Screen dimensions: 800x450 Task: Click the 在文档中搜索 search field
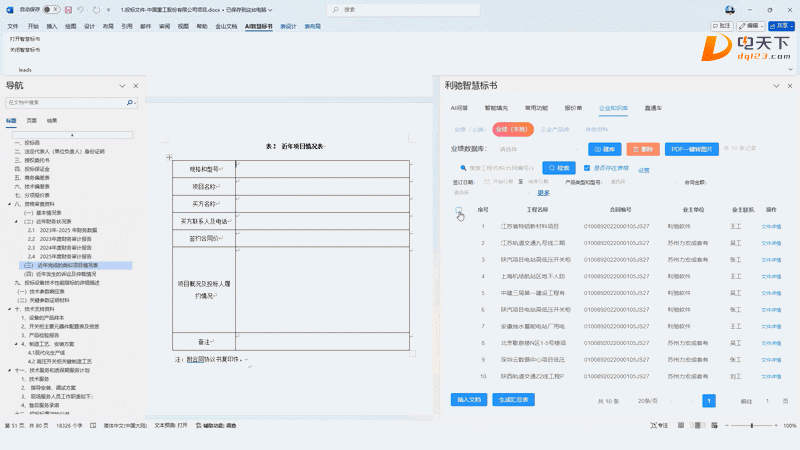coord(65,103)
